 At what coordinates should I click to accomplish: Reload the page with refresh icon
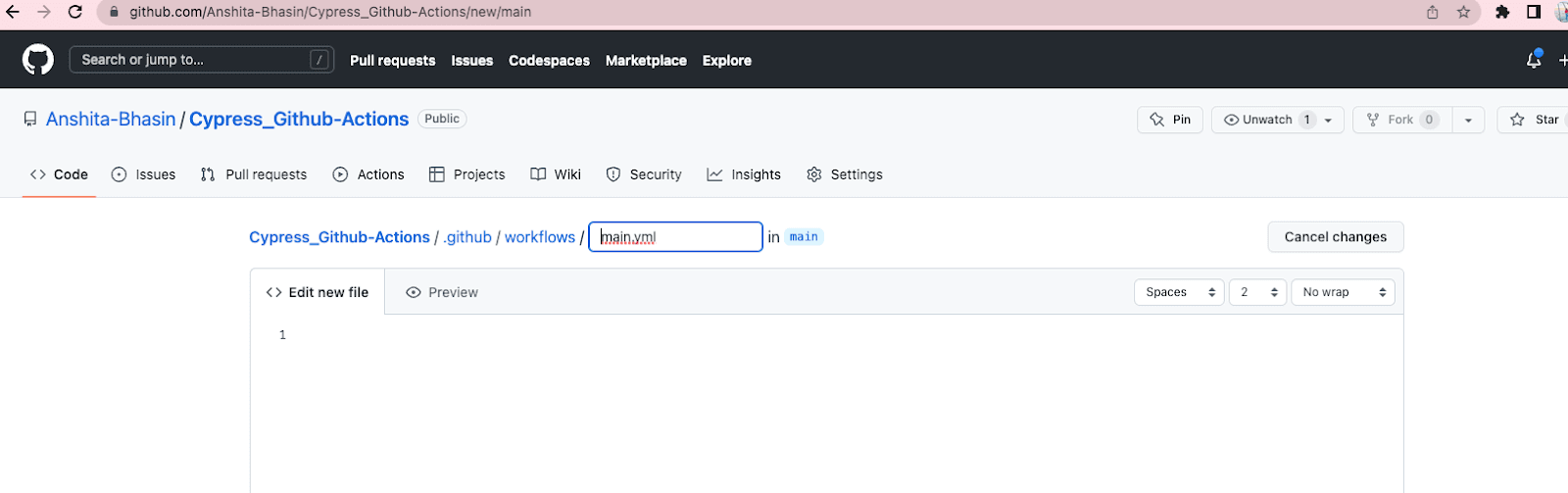pyautogui.click(x=74, y=12)
